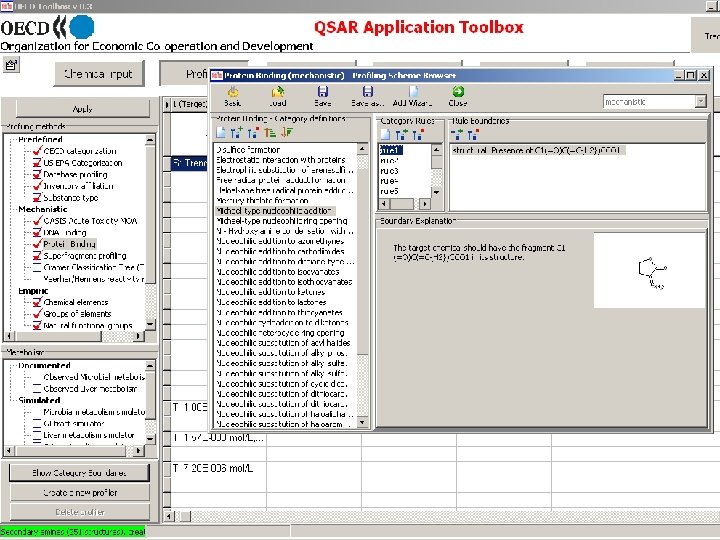Click the Apply button

(x=83, y=109)
